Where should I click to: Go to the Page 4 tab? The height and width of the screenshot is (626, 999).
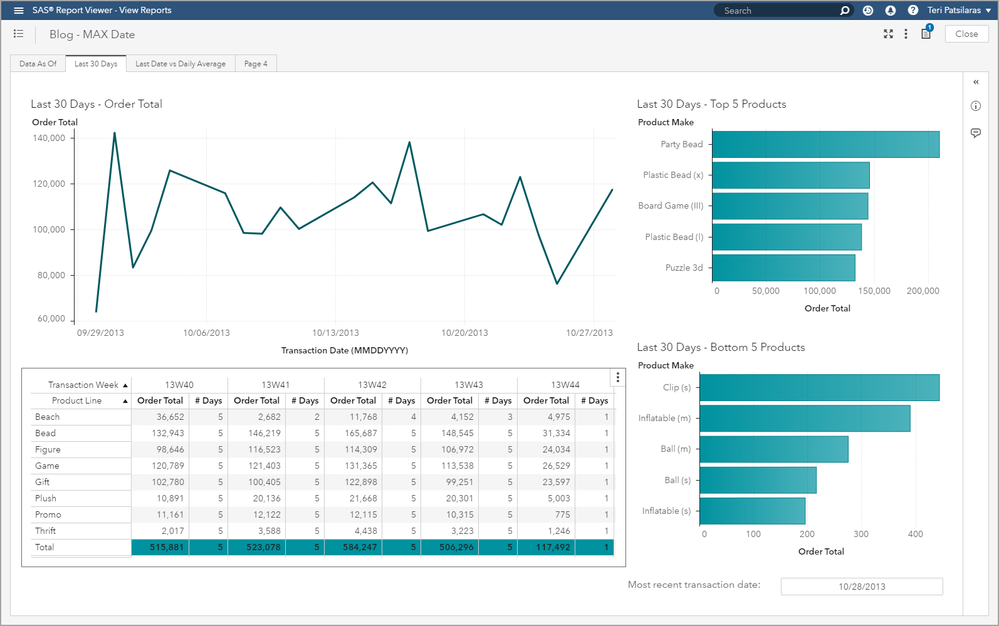256,64
